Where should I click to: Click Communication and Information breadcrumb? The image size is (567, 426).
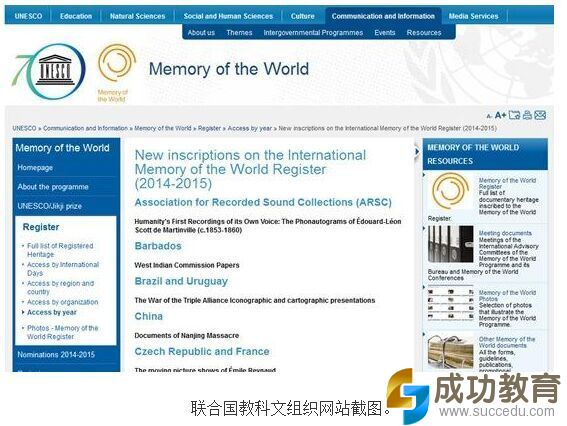(x=85, y=128)
